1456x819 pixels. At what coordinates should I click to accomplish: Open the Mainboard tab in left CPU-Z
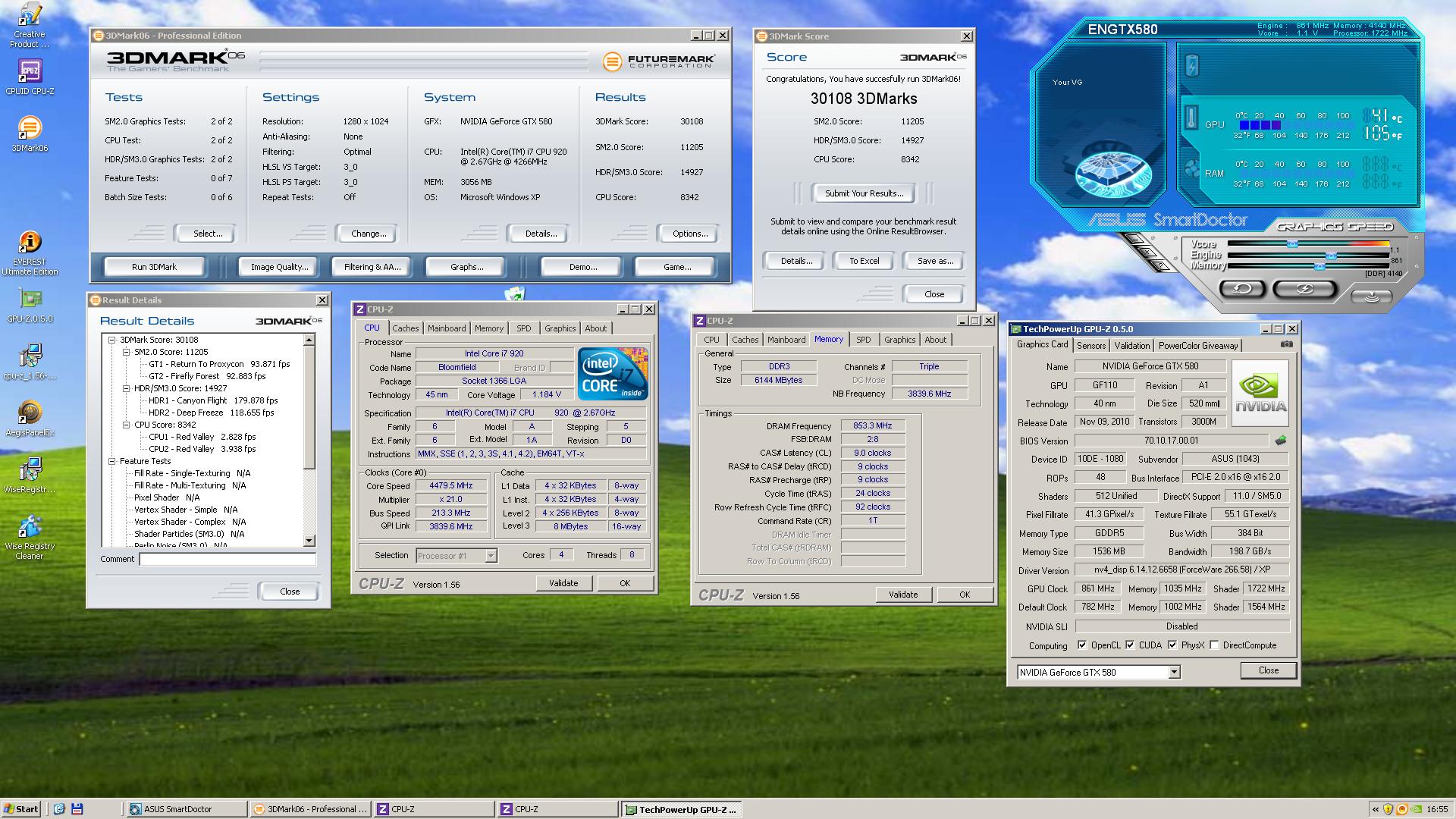pyautogui.click(x=446, y=328)
